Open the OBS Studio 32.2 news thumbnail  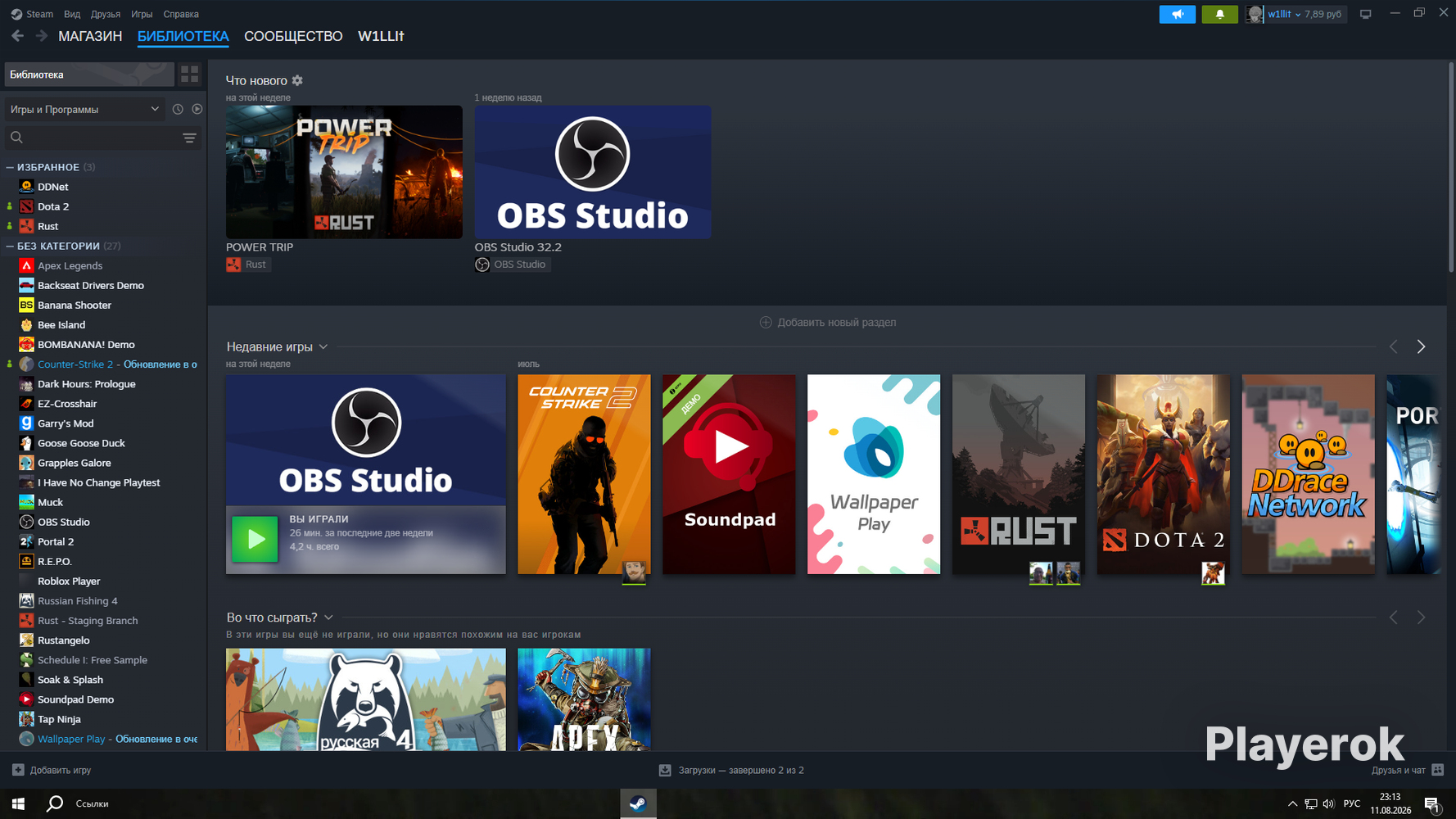(x=593, y=172)
